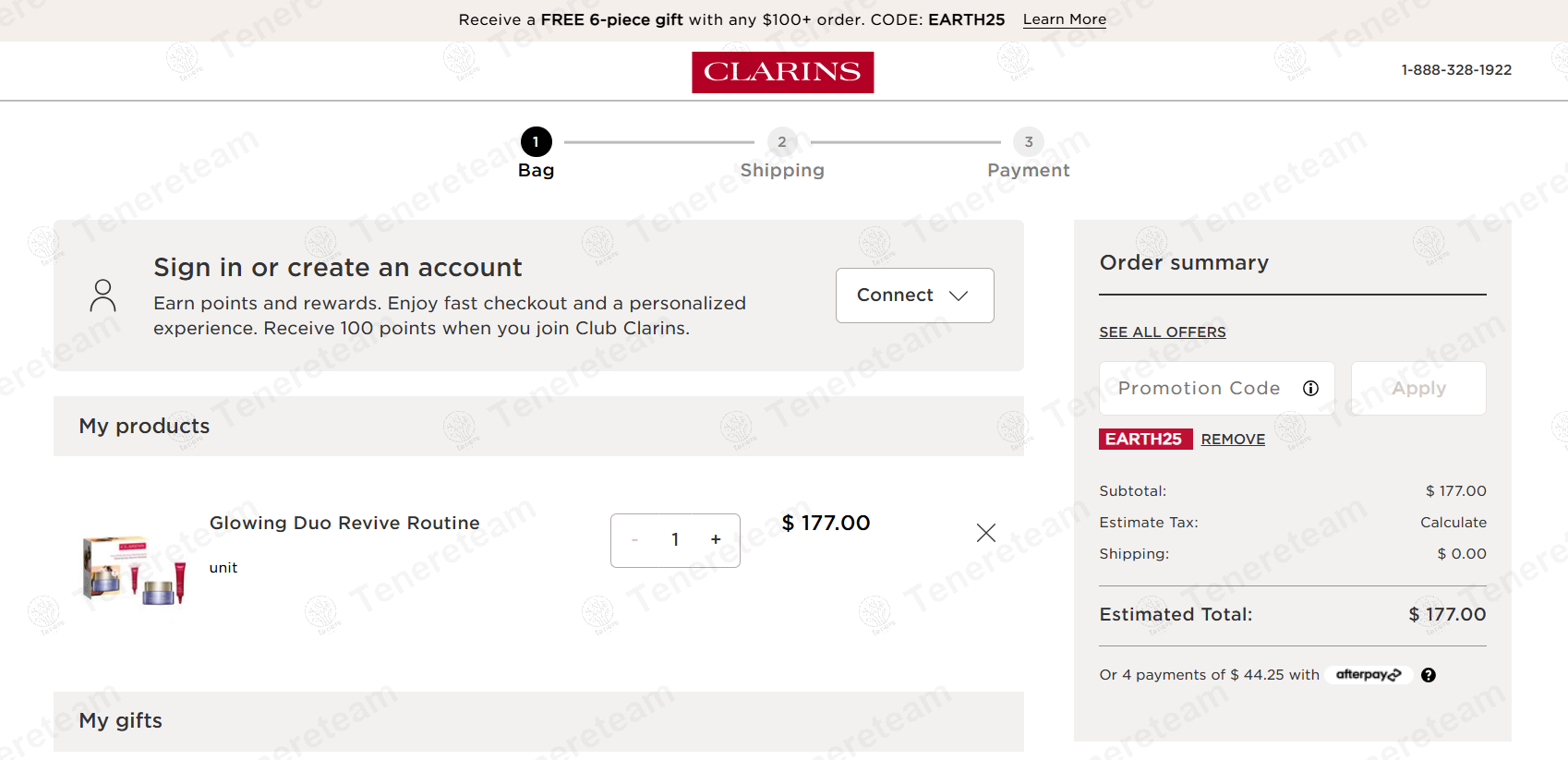Image resolution: width=1568 pixels, height=760 pixels.
Task: Remove Glowing Duo Revive Routine with X
Action: coord(985,533)
